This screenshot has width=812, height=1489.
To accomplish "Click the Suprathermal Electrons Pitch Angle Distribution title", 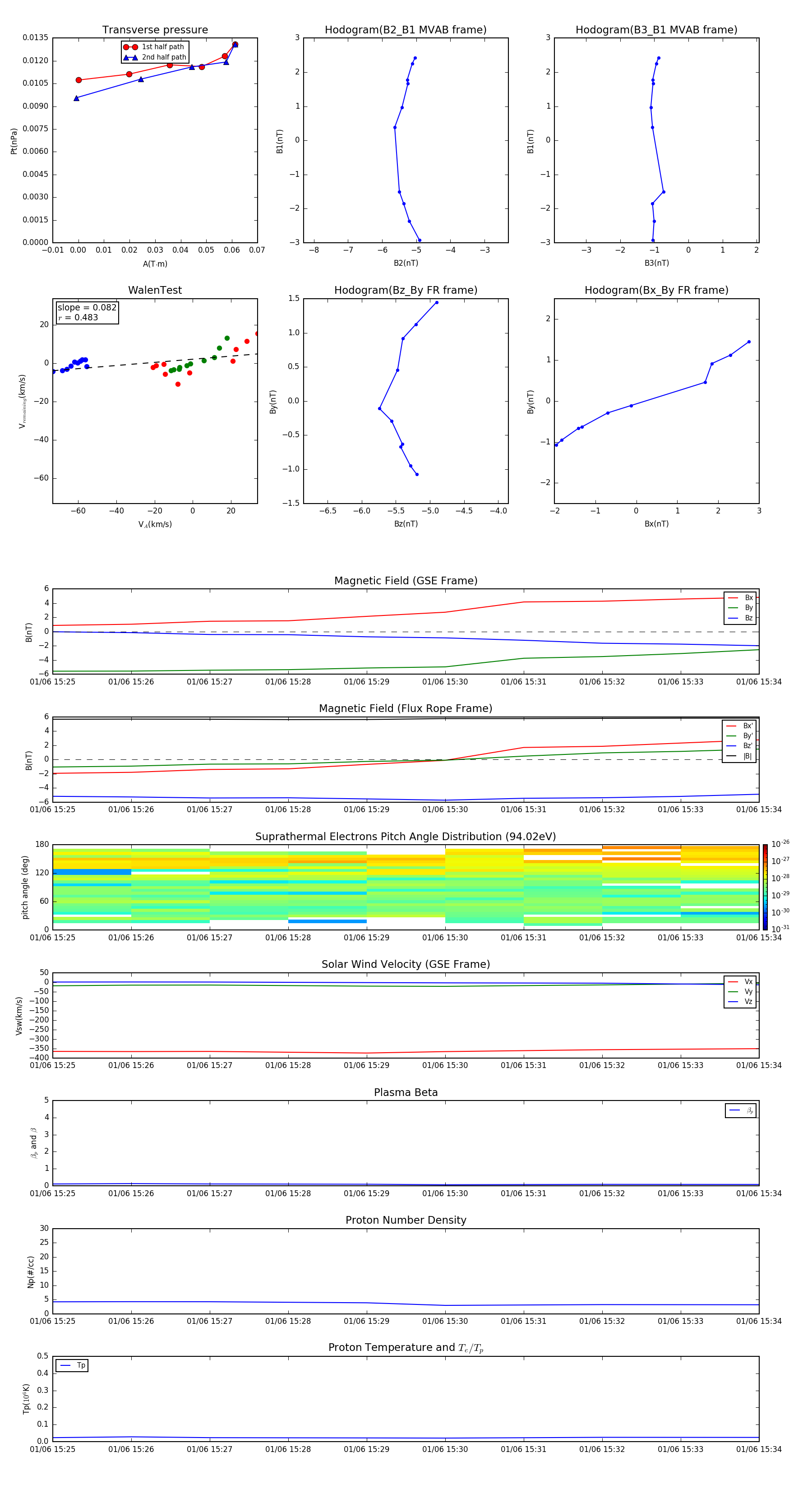I will coord(406,837).
